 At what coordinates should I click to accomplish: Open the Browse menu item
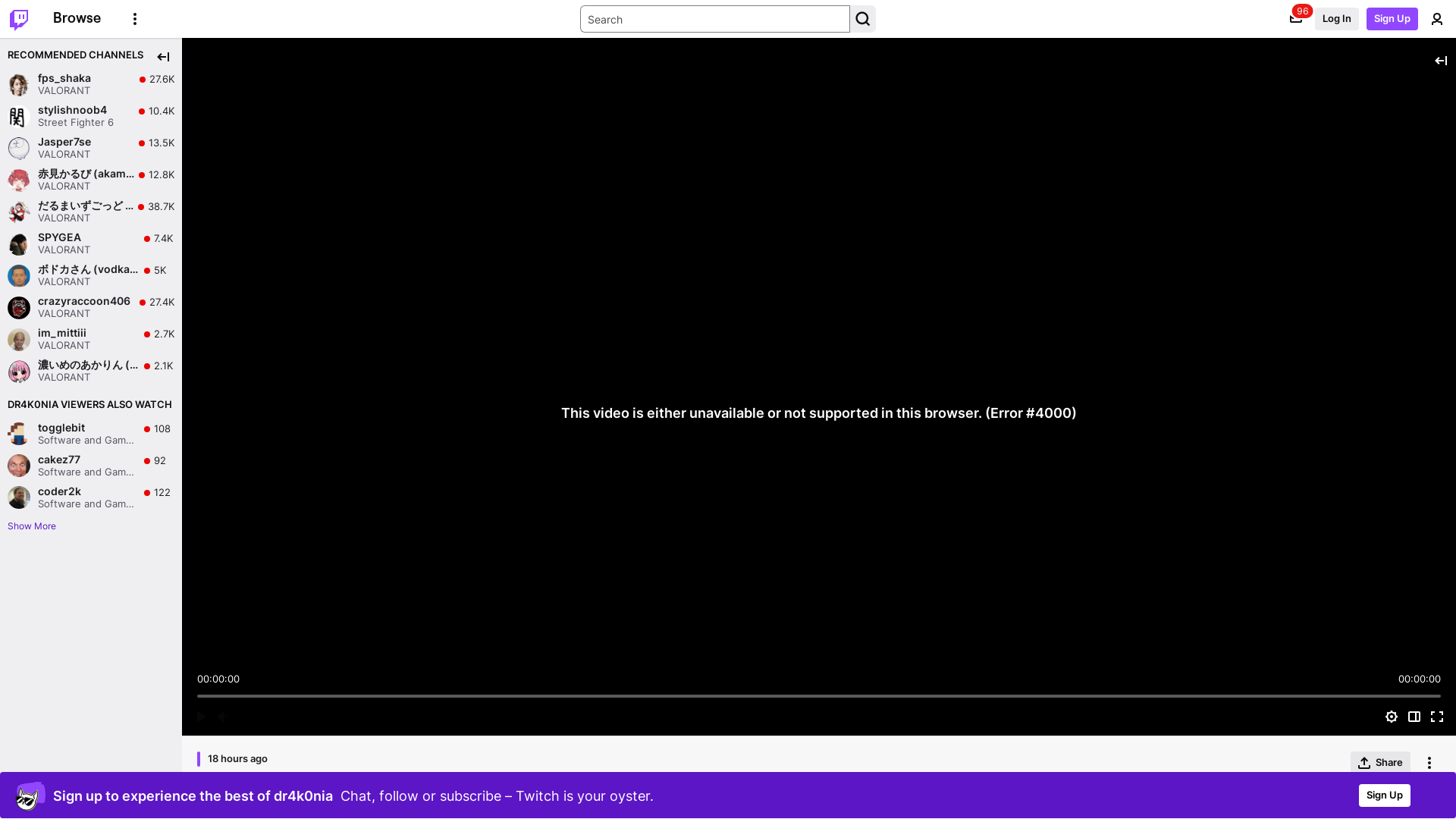77,18
